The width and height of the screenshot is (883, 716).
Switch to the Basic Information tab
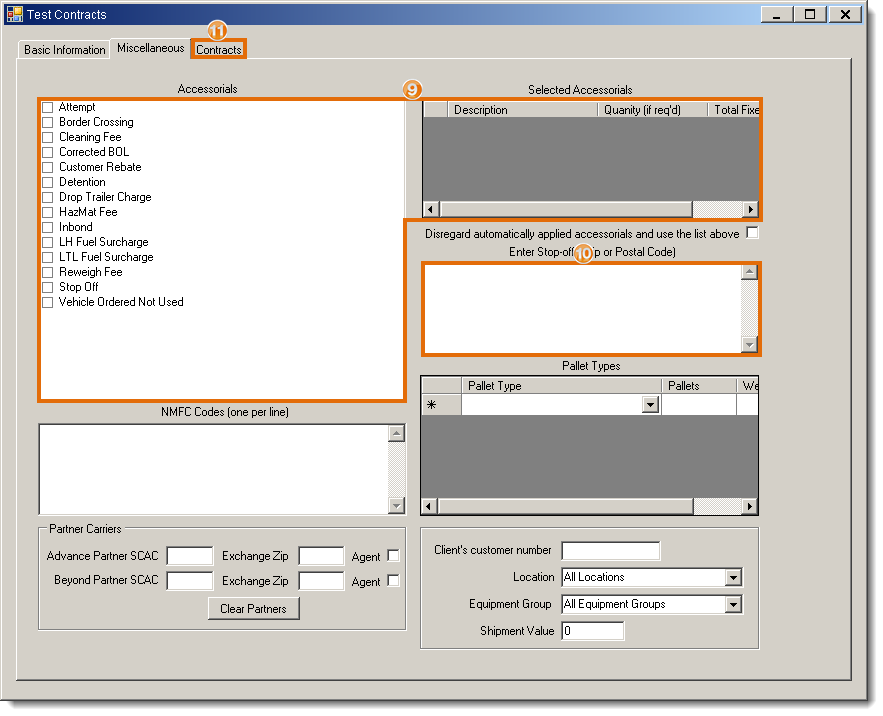pos(65,50)
